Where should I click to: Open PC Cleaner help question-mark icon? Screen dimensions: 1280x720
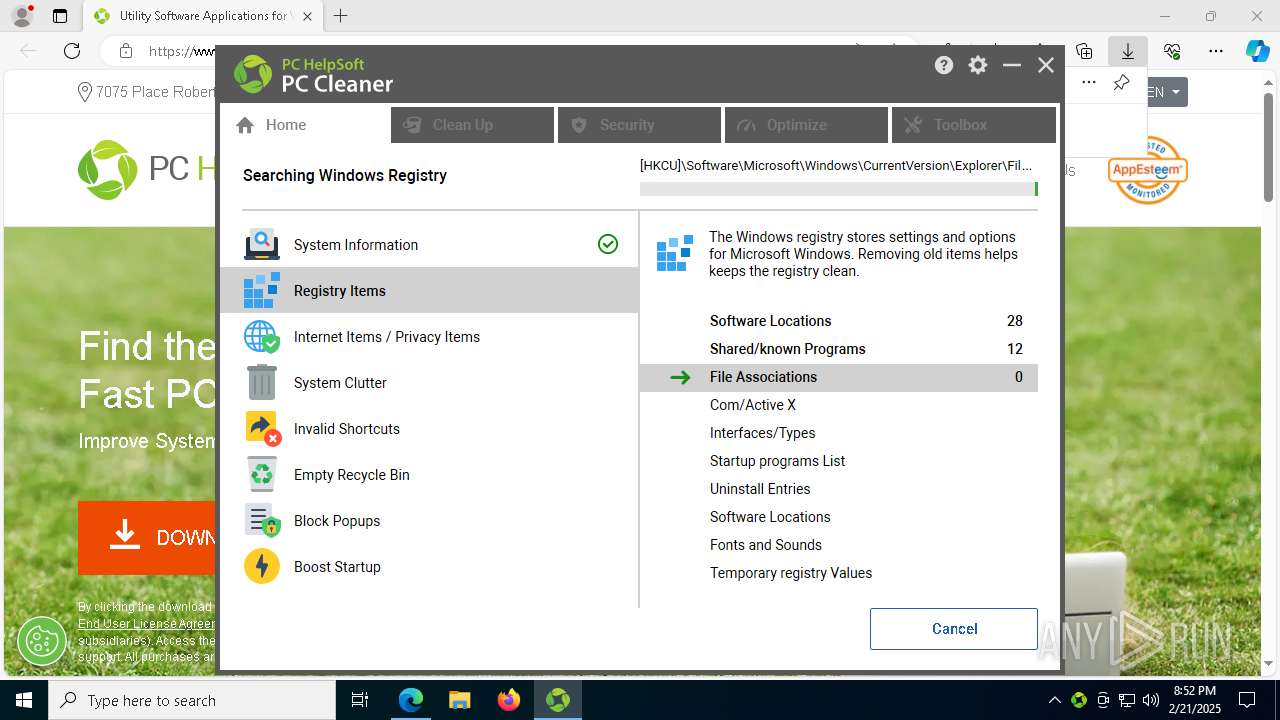[x=944, y=65]
